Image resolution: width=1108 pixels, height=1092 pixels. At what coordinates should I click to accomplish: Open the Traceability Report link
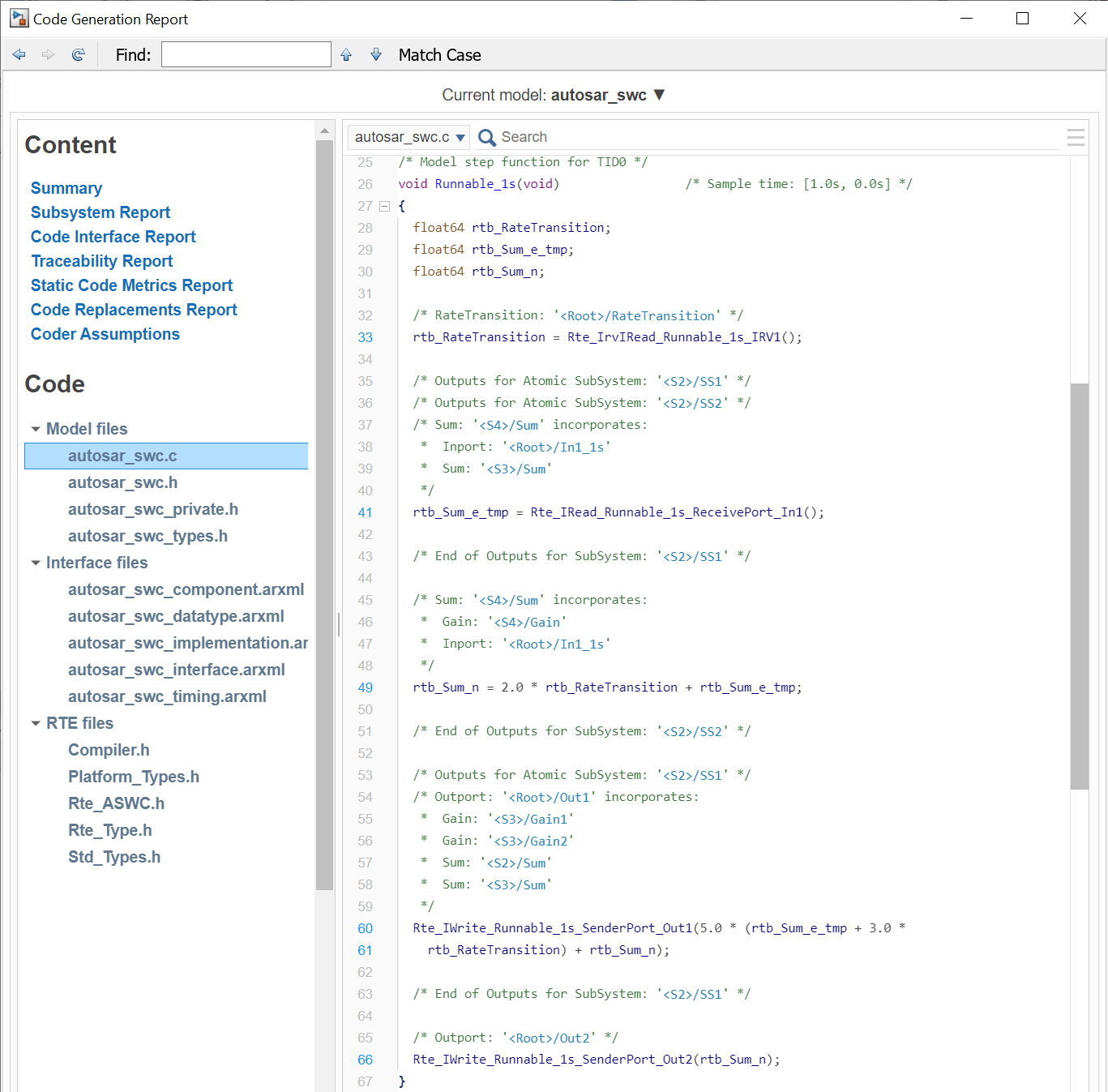[x=102, y=261]
